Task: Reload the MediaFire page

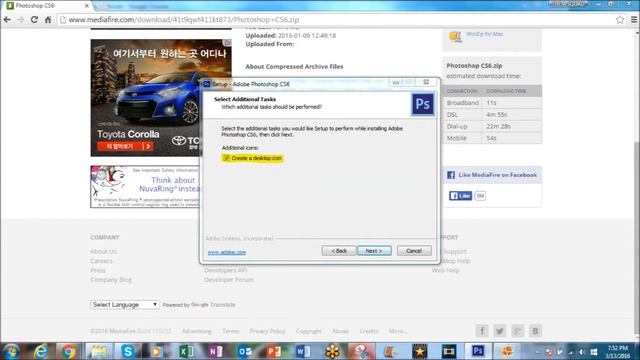Action: pos(34,20)
